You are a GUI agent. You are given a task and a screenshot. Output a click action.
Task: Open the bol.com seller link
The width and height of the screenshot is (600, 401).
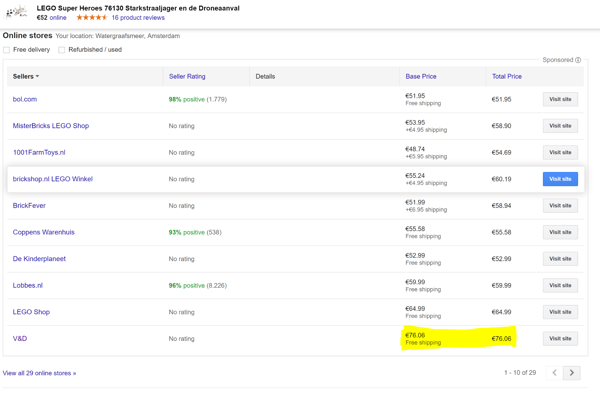point(25,99)
